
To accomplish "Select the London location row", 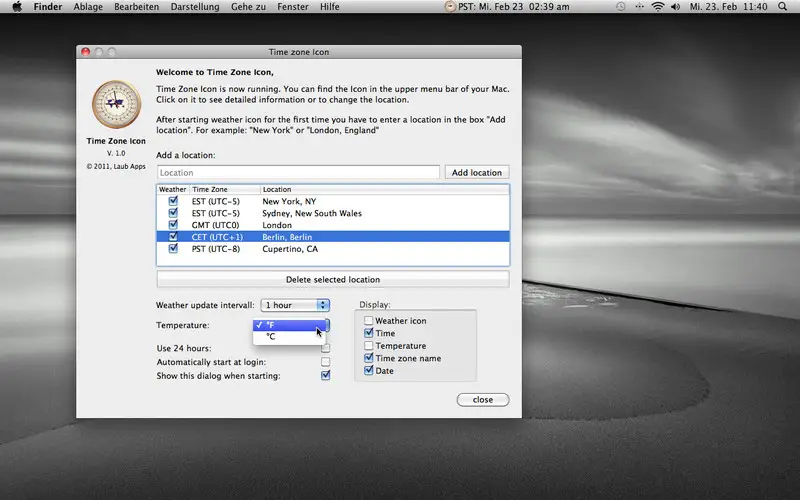I will [x=333, y=225].
